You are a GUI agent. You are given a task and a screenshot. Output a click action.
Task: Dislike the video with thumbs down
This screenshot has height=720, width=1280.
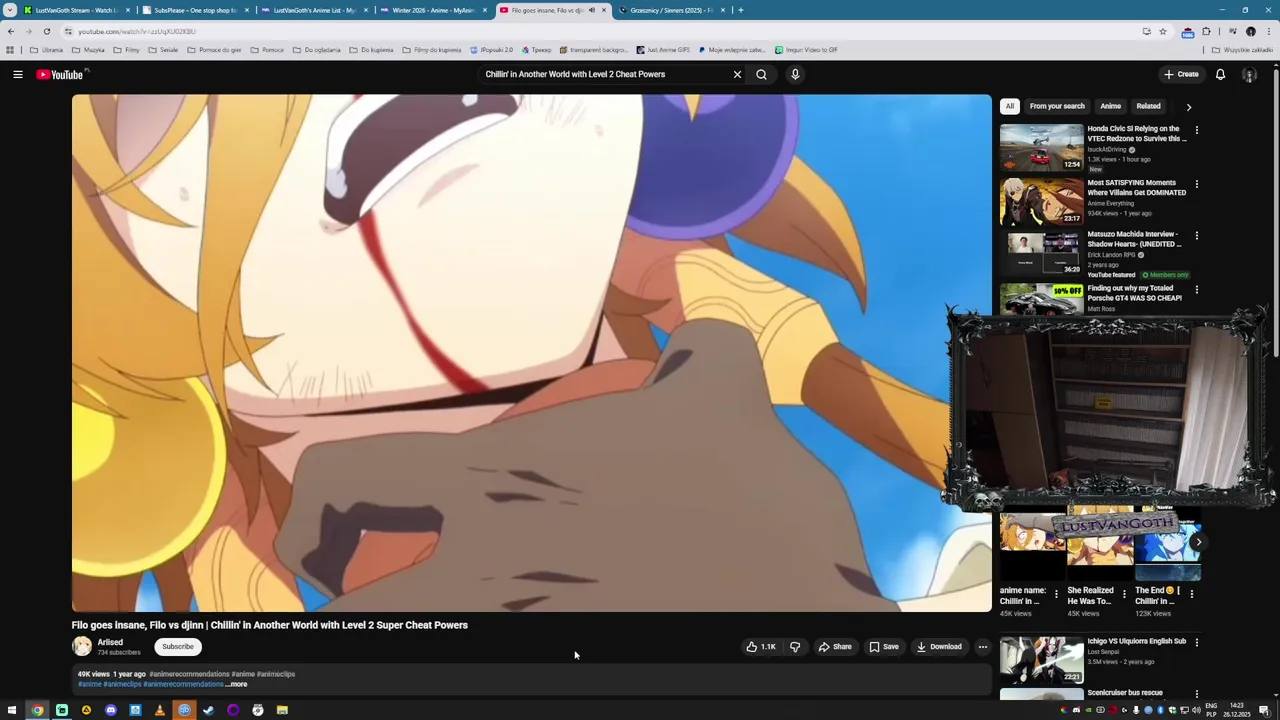point(795,647)
